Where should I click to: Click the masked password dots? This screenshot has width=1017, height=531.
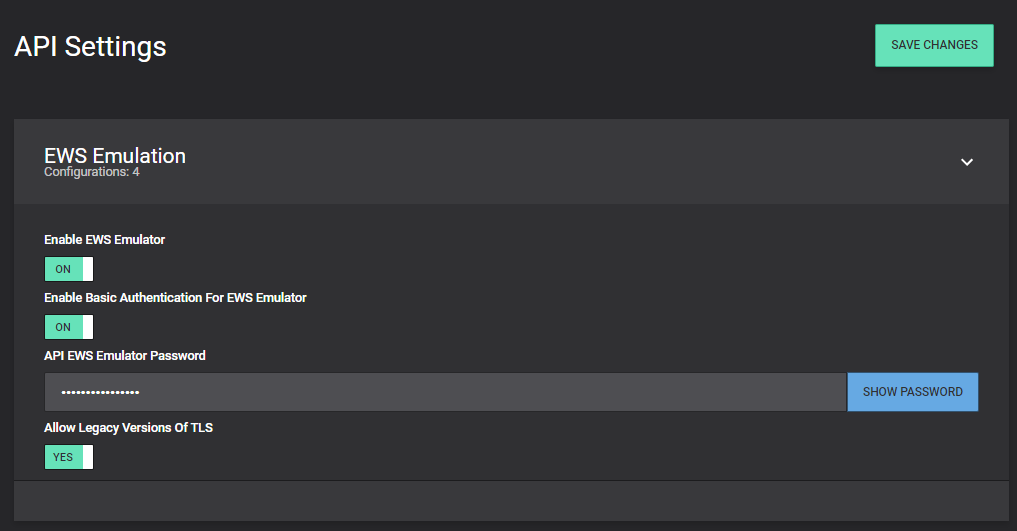pyautogui.click(x=100, y=392)
